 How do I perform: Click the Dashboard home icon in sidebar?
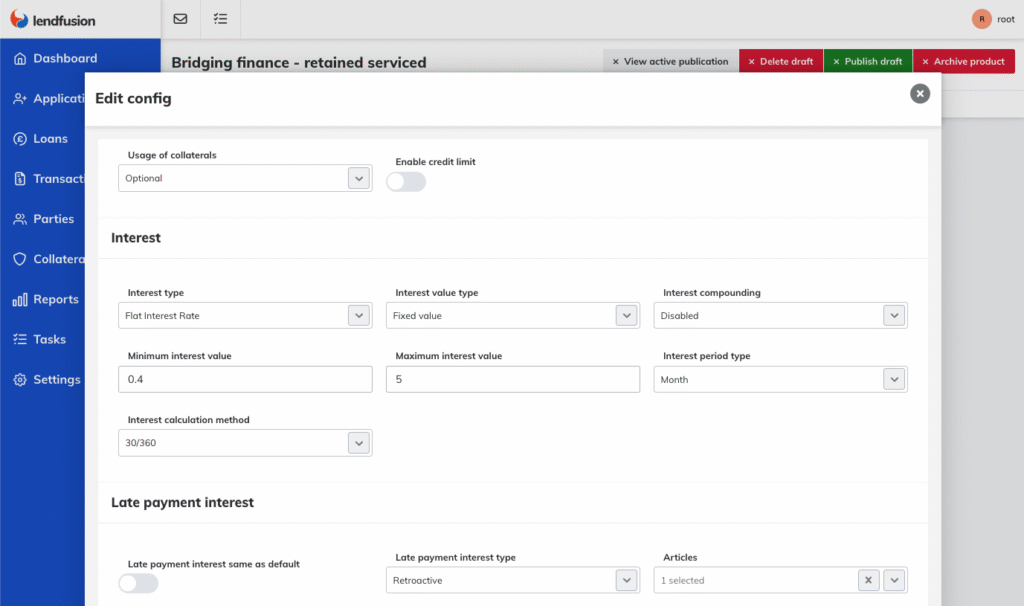click(20, 59)
